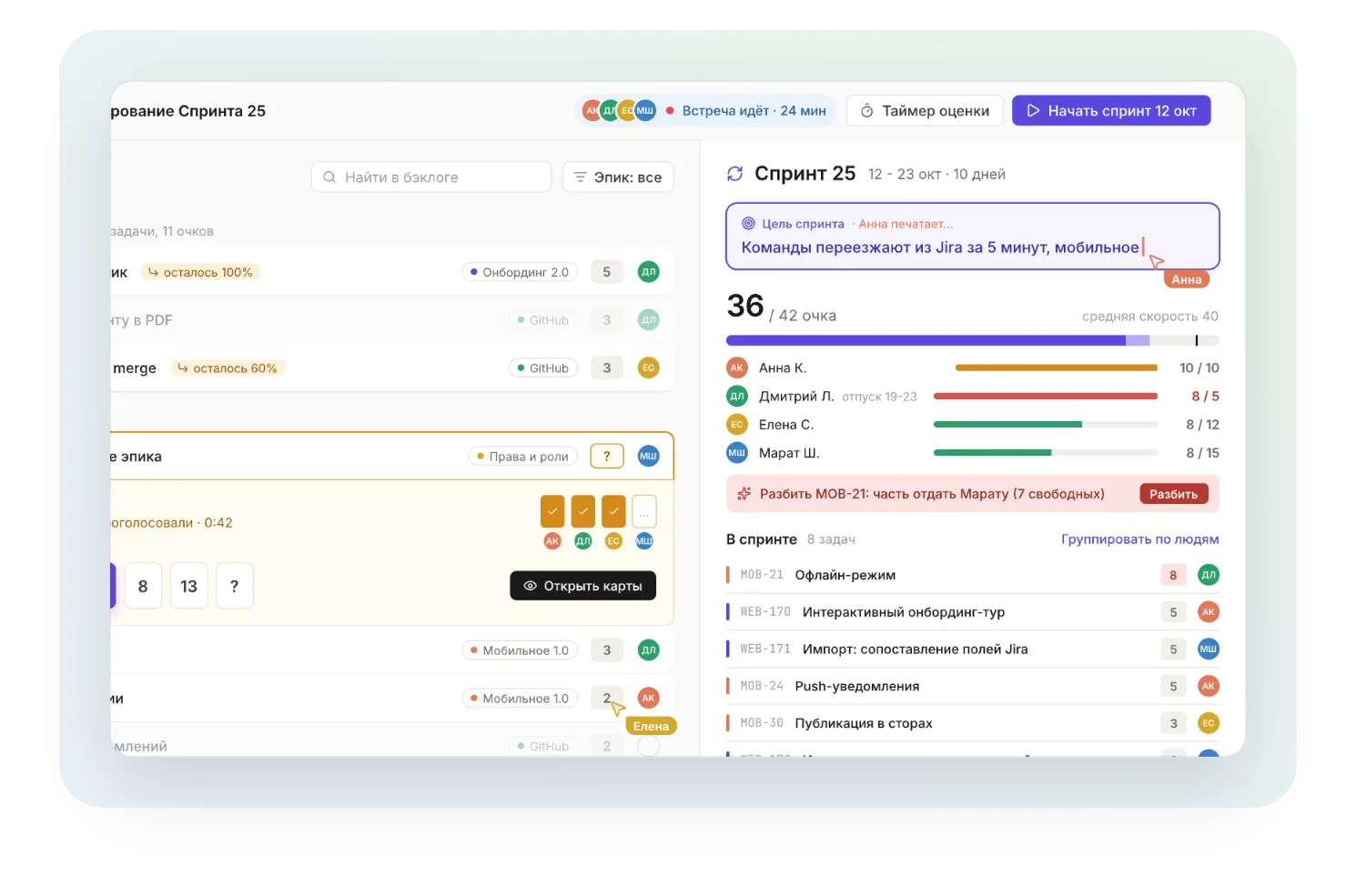Viewport: 1356px width, 896px height.
Task: Open the Эпик: все filter dropdown
Action: coord(618,177)
